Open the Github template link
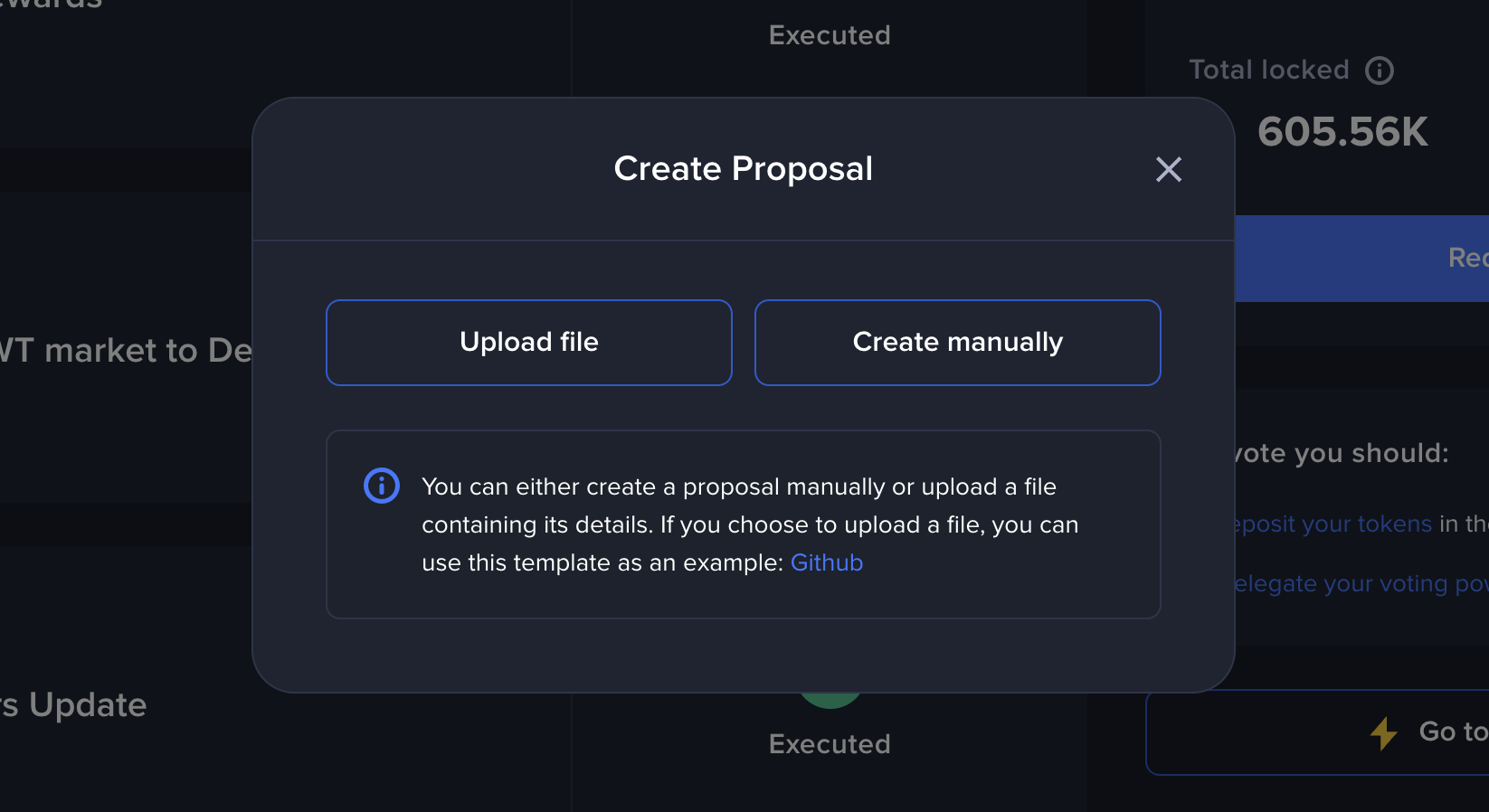Viewport: 1489px width, 812px height. click(827, 562)
